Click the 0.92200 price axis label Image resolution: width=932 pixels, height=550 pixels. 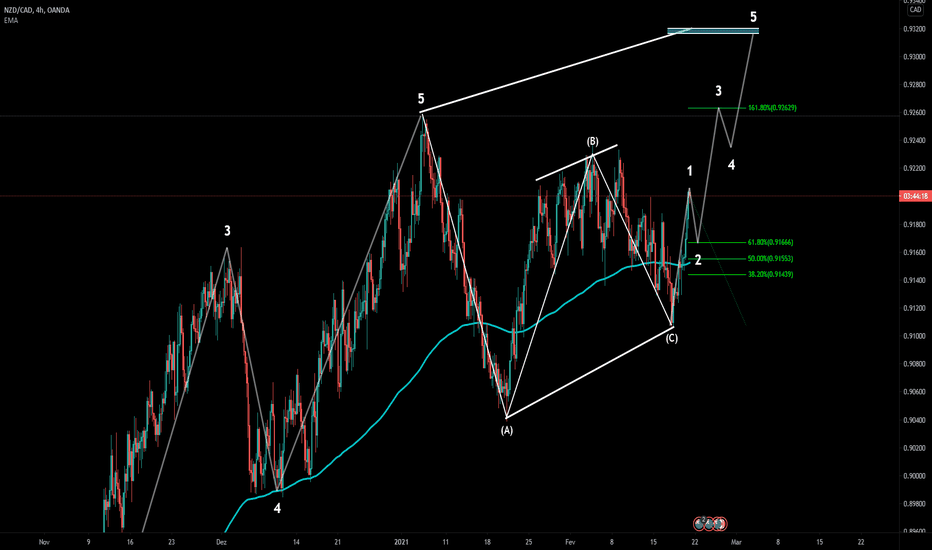pos(914,169)
